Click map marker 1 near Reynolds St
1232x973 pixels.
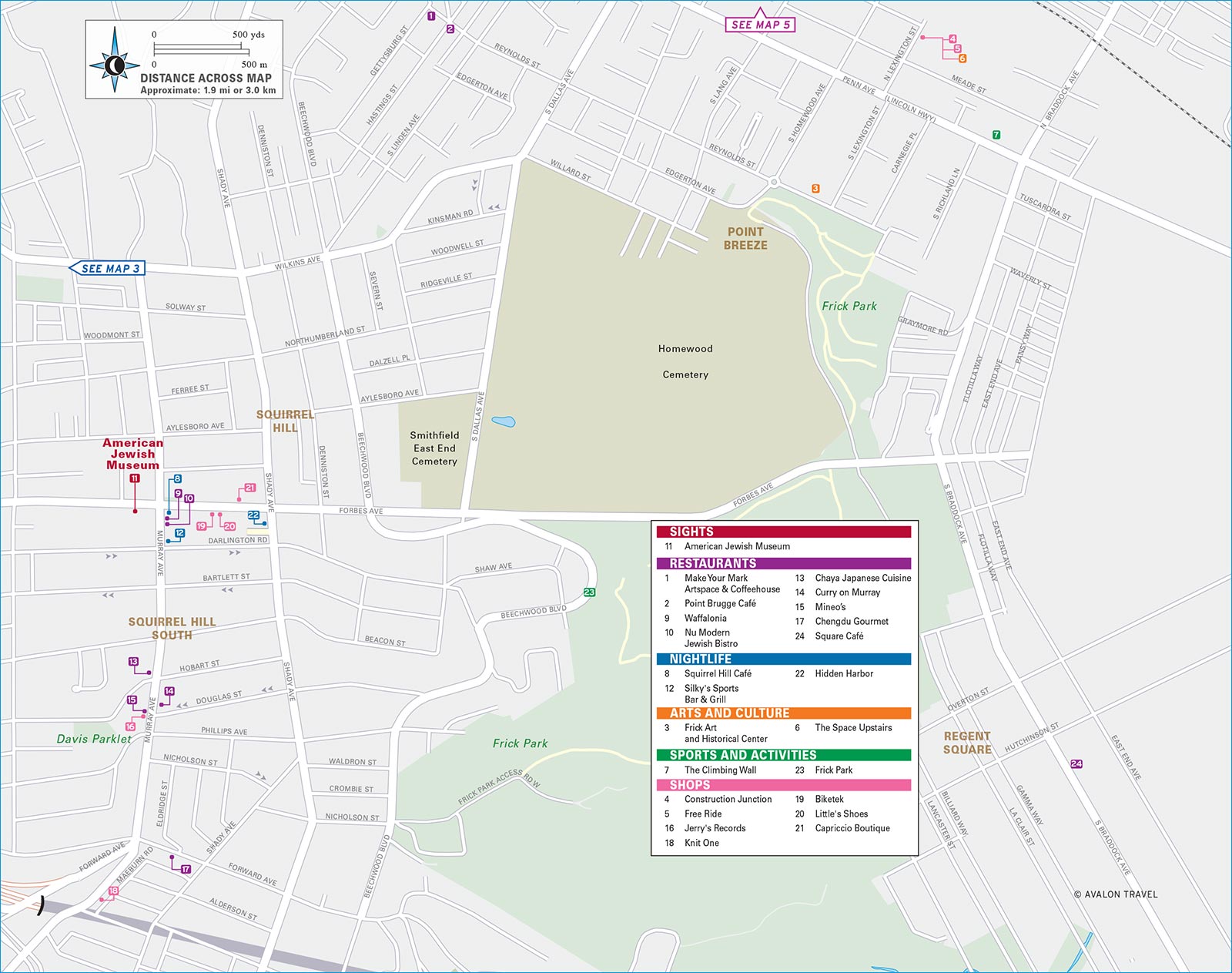431,15
